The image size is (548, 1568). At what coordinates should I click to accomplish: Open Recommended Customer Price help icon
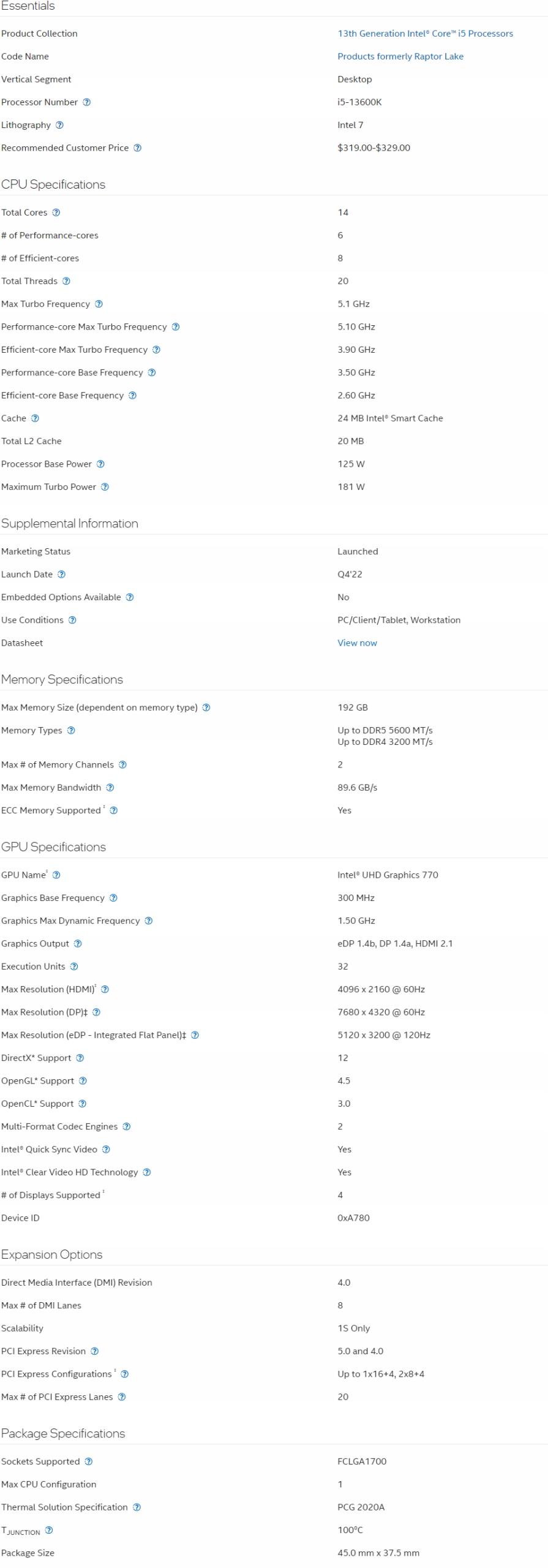click(137, 148)
